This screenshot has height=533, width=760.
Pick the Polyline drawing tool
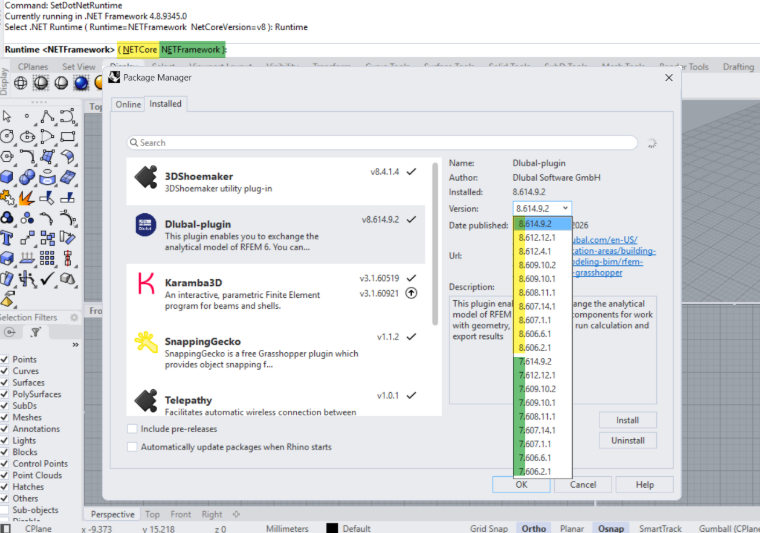(x=47, y=116)
